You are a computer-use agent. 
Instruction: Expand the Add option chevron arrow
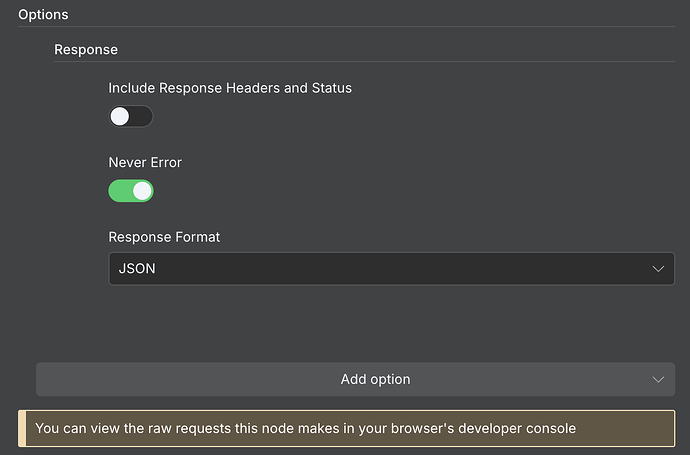coord(658,380)
